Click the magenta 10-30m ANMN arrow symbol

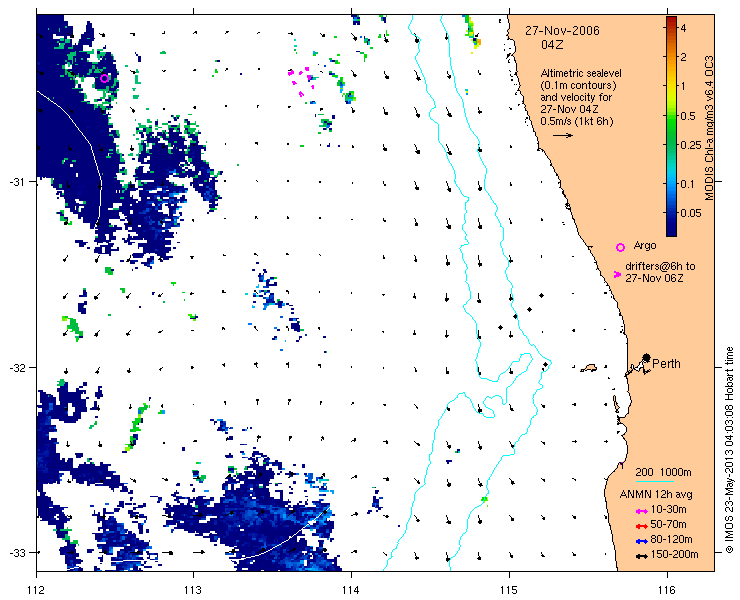pos(641,511)
